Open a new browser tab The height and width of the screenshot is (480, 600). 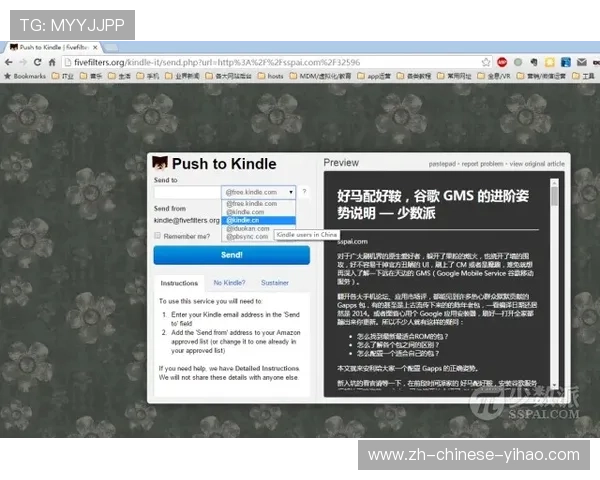(x=111, y=47)
